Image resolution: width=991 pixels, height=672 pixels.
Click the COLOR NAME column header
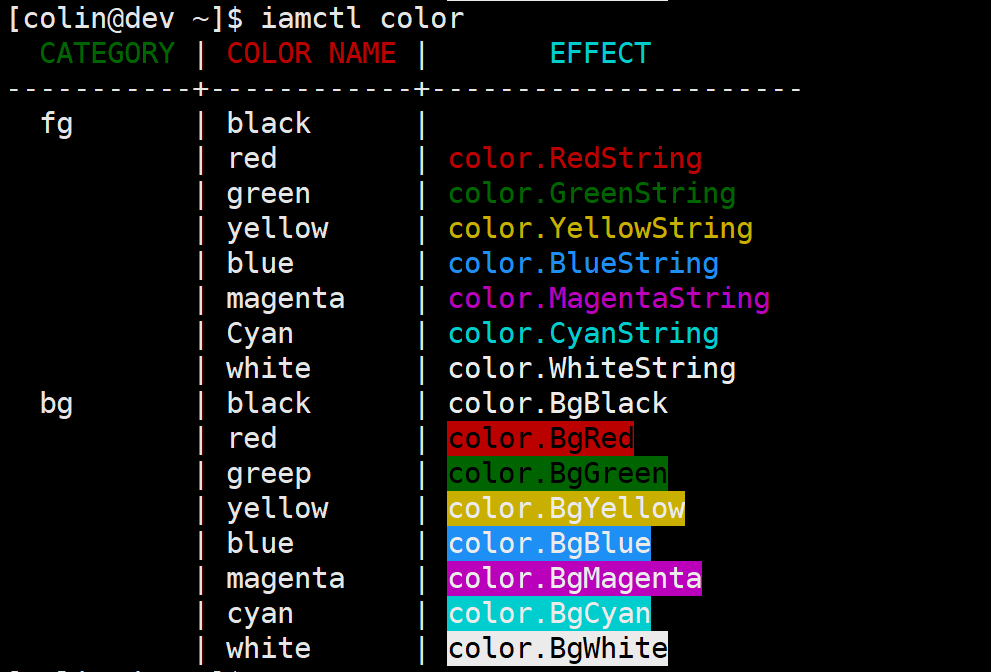(311, 54)
